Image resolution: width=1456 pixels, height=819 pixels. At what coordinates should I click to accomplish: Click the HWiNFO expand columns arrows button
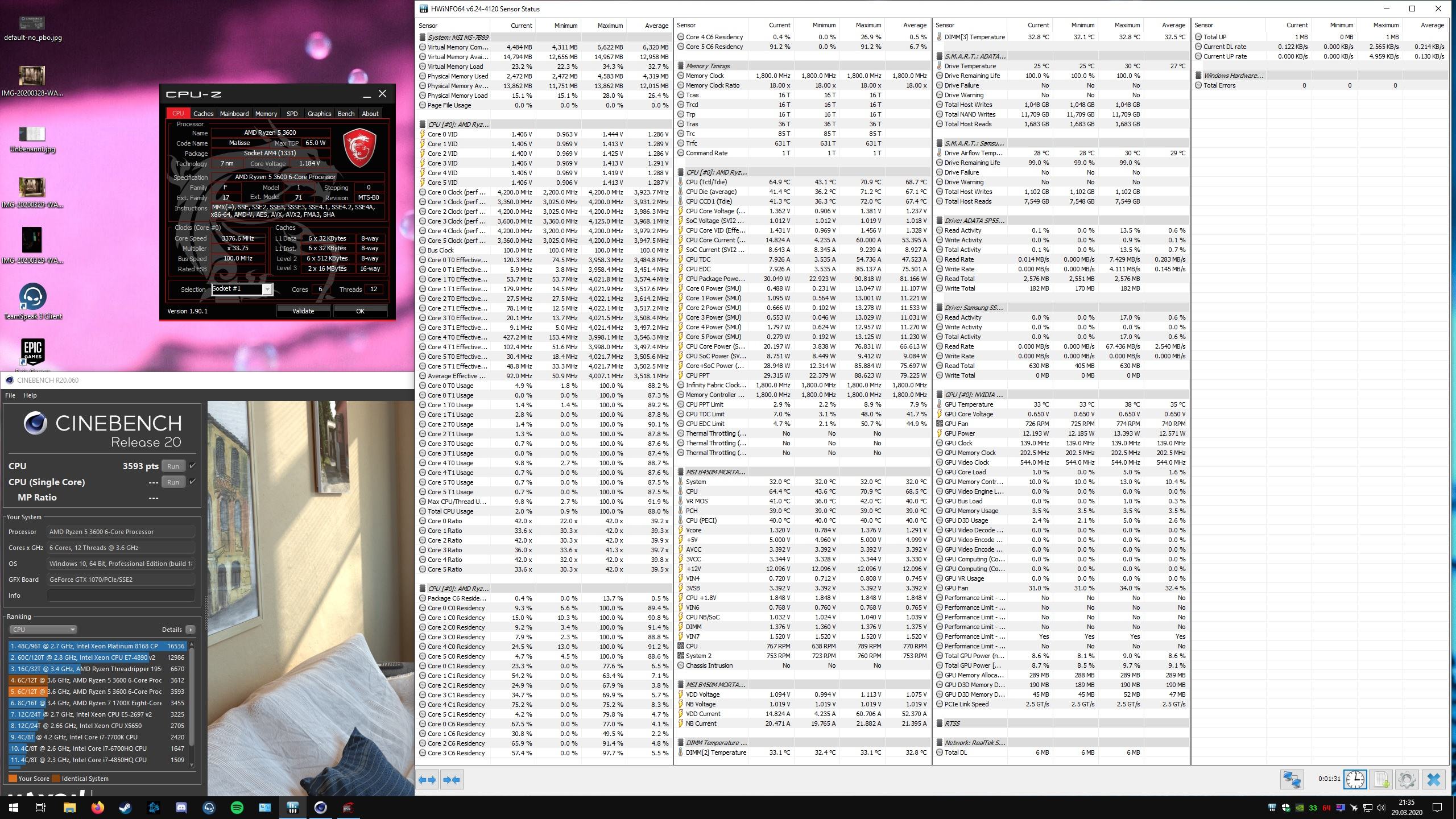[427, 780]
